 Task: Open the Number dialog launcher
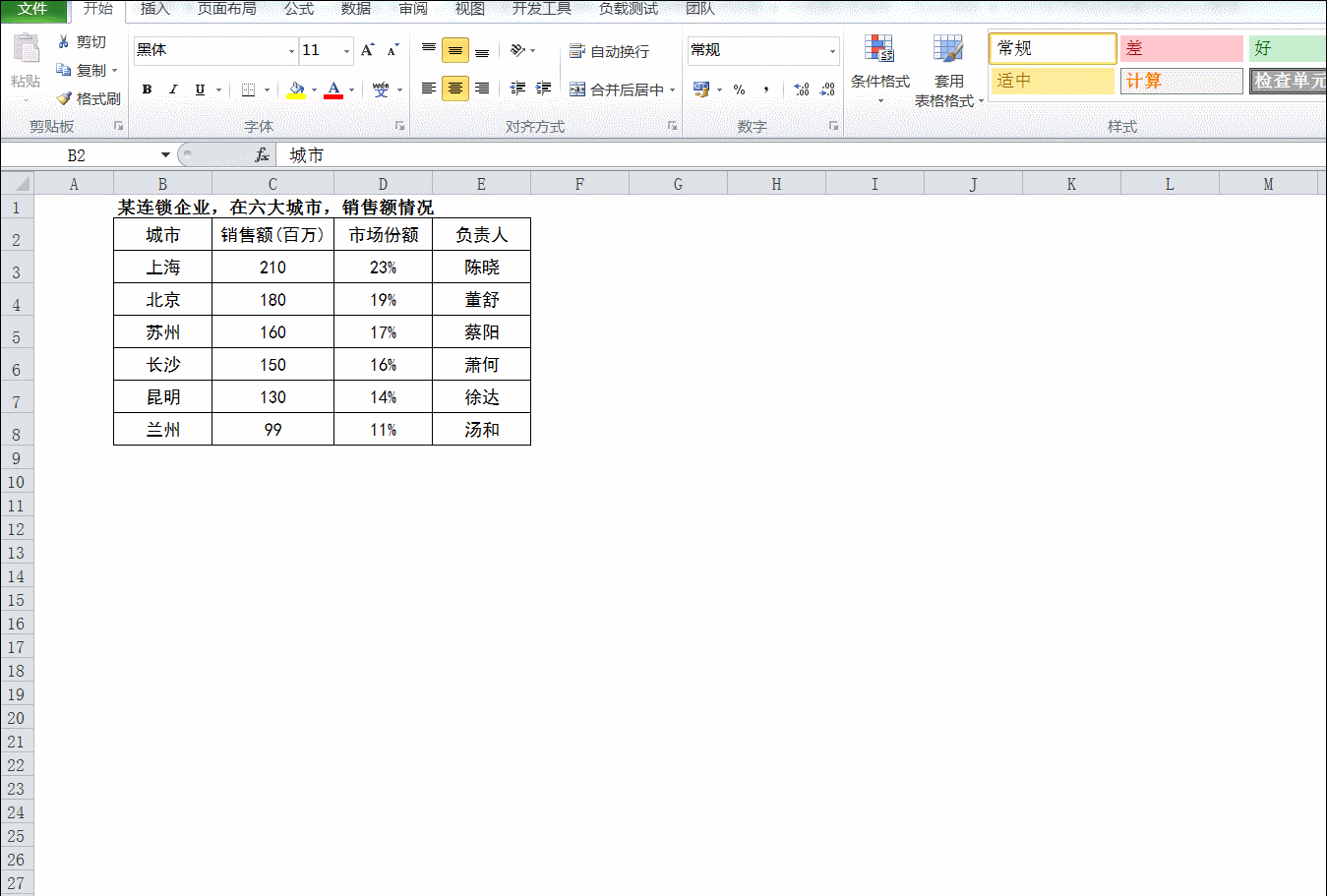833,126
